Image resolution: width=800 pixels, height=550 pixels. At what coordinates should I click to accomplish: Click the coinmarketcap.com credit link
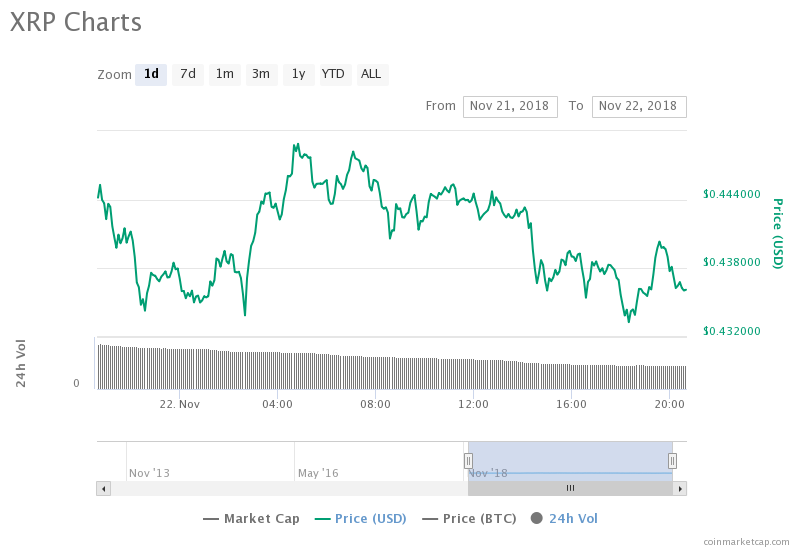(x=746, y=542)
